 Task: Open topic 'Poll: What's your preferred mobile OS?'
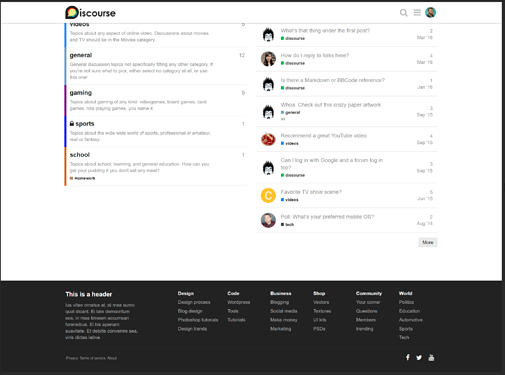(327, 217)
